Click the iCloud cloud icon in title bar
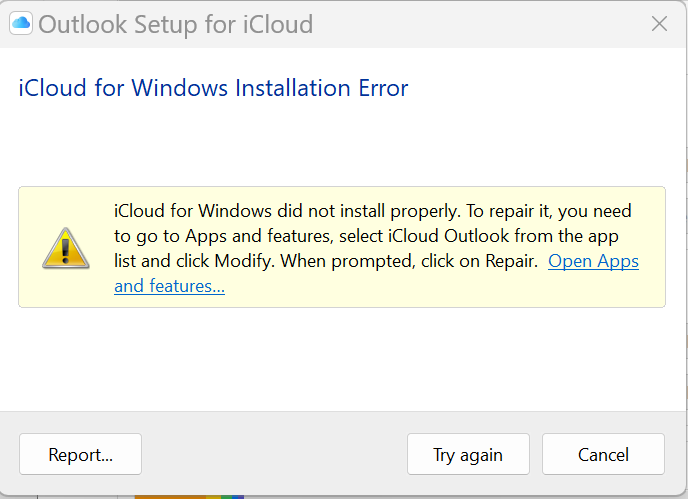This screenshot has width=688, height=499. click(21, 24)
